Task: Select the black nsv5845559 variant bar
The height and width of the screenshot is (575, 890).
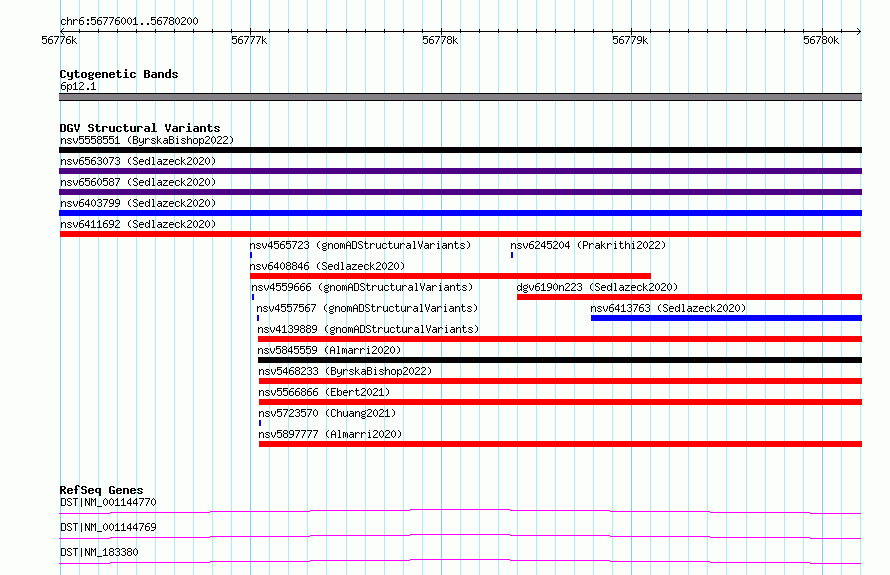Action: 560,360
